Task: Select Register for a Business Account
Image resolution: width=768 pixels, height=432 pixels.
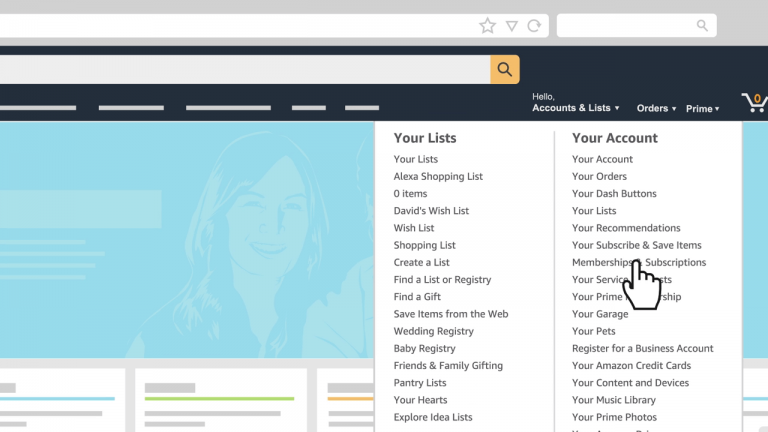Action: tap(642, 348)
